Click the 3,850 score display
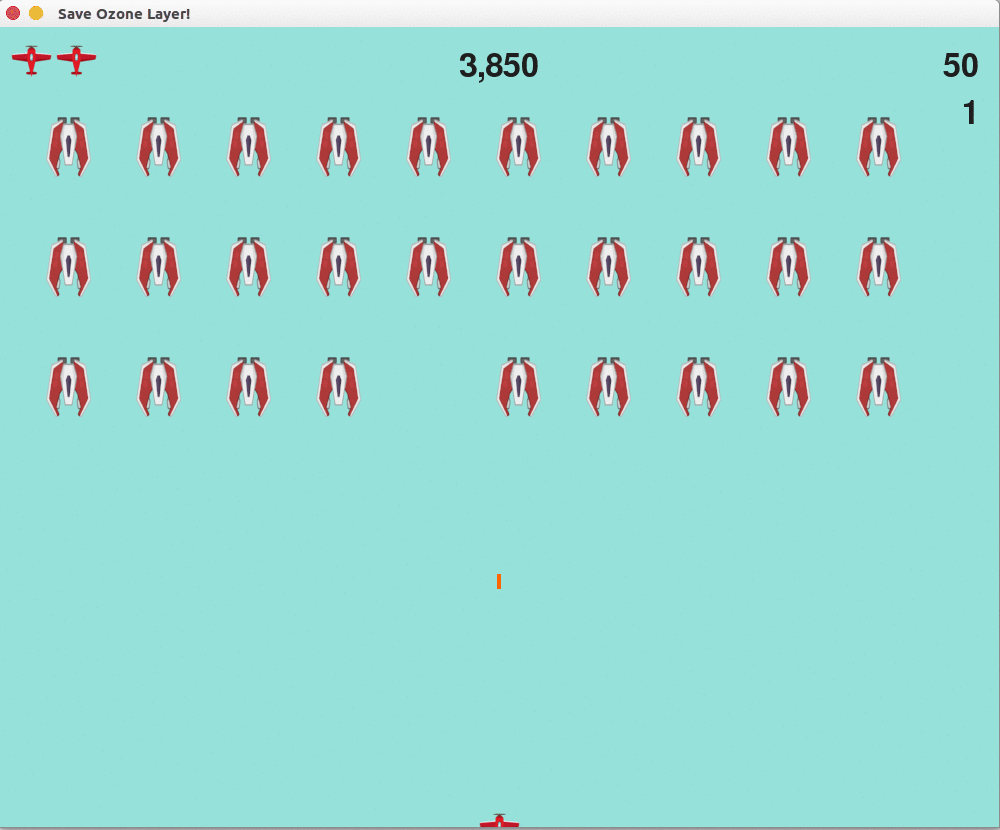The height and width of the screenshot is (830, 1000). coord(498,66)
